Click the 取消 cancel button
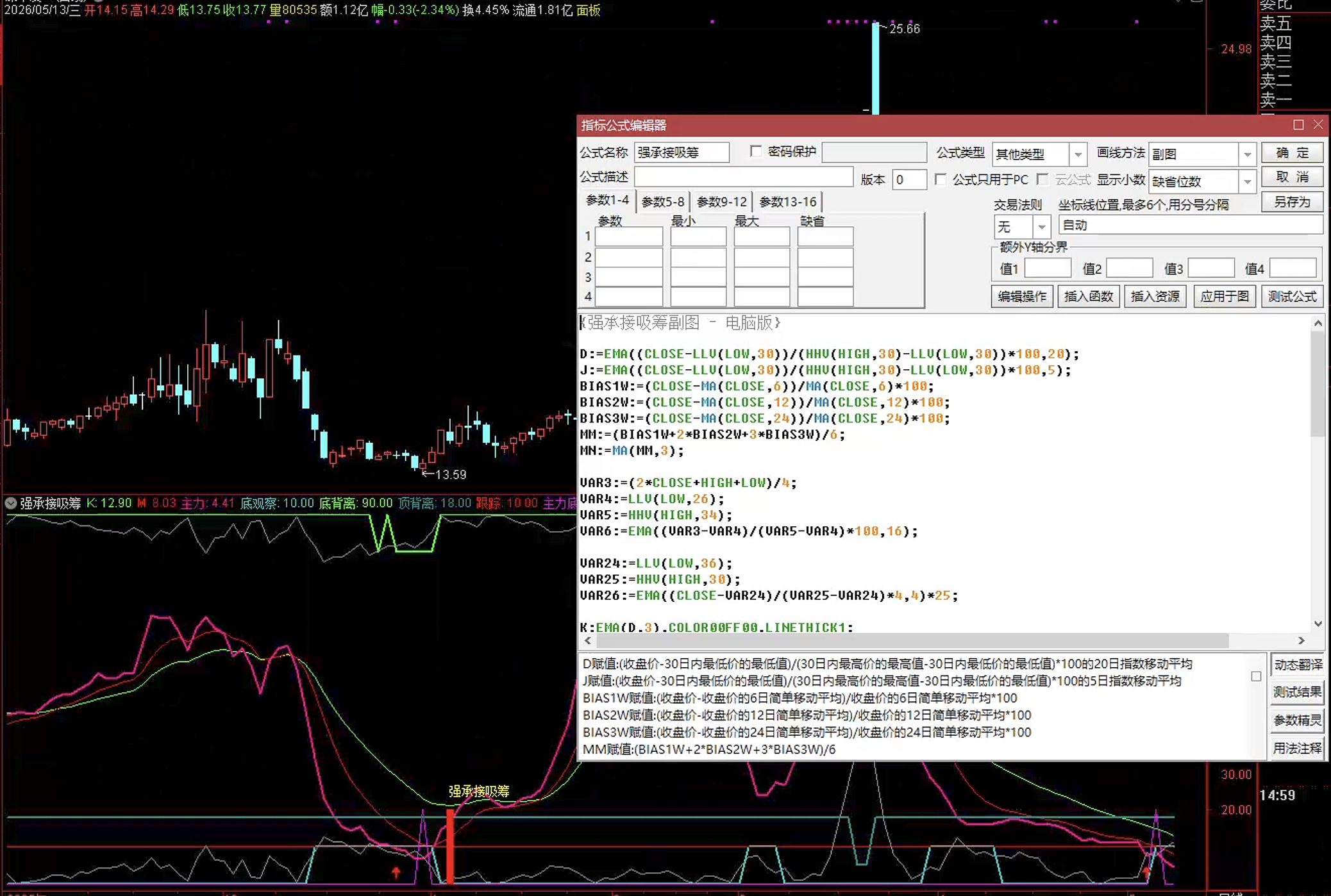1331x896 pixels. [x=1292, y=178]
